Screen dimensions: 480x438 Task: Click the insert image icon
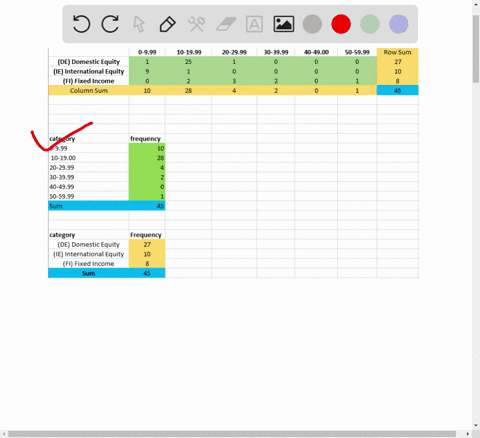[x=284, y=24]
